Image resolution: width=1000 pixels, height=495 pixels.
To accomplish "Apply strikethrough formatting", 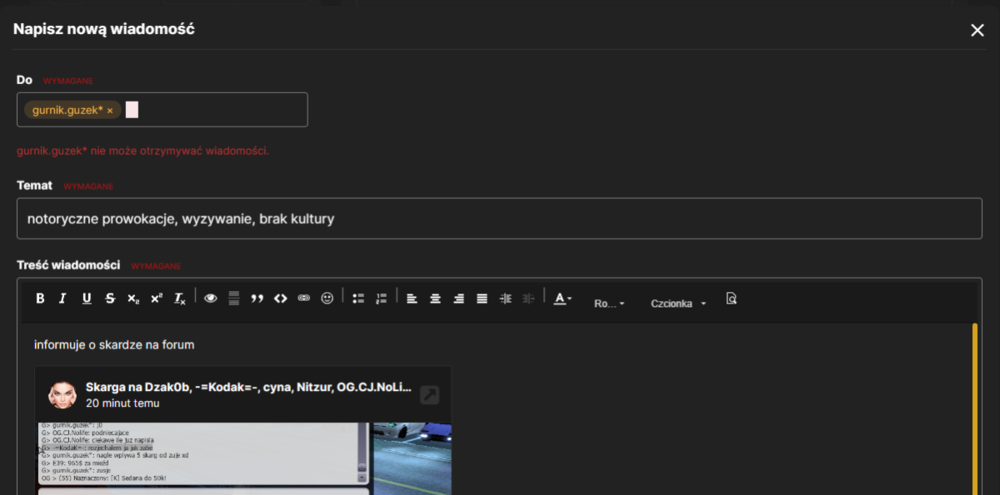I will (x=110, y=299).
